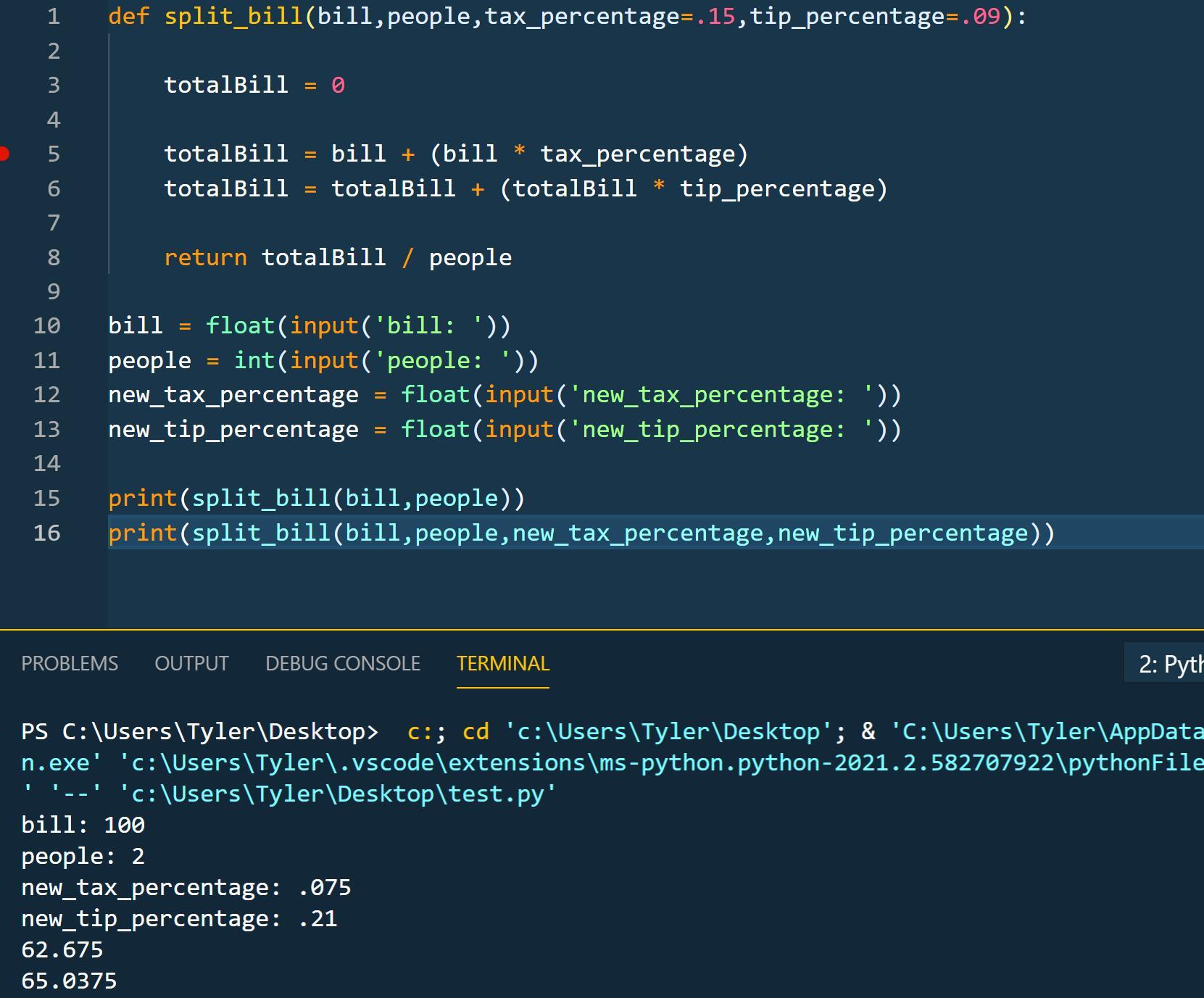
Task: Click line number 12 in the gutter
Action: 47,395
